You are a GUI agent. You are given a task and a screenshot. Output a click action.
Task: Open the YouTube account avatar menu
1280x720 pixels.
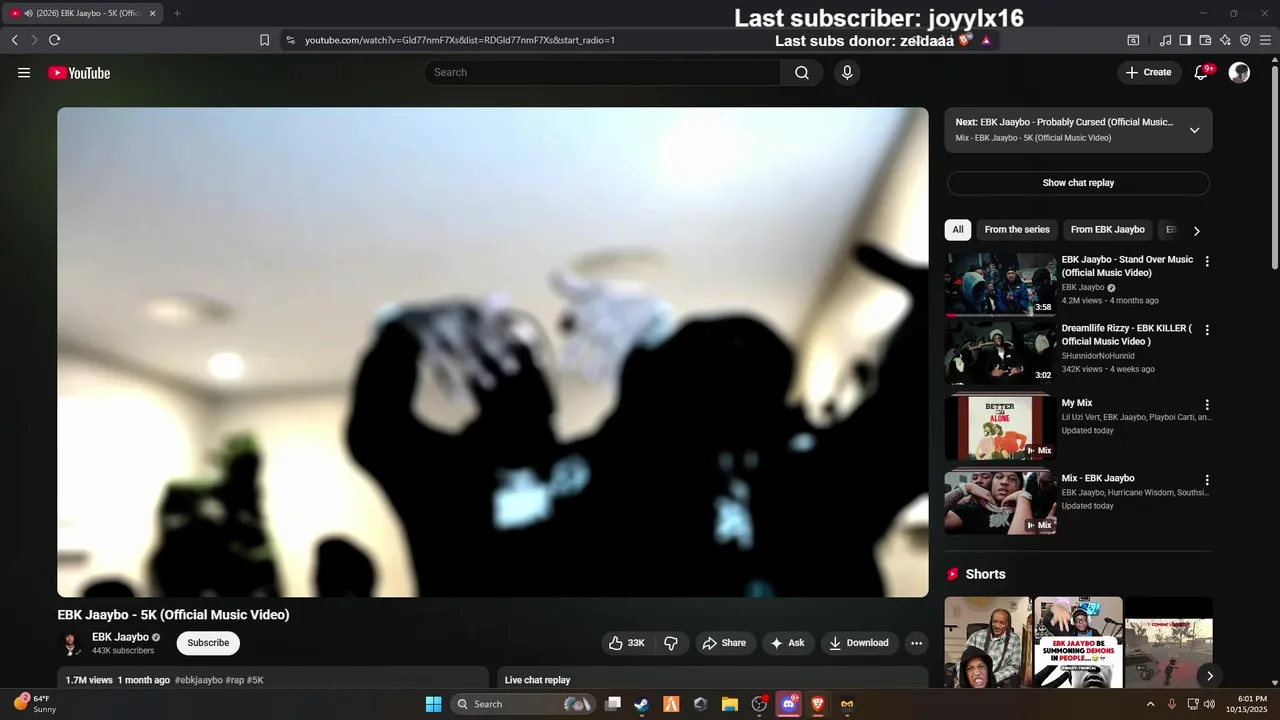(x=1239, y=72)
